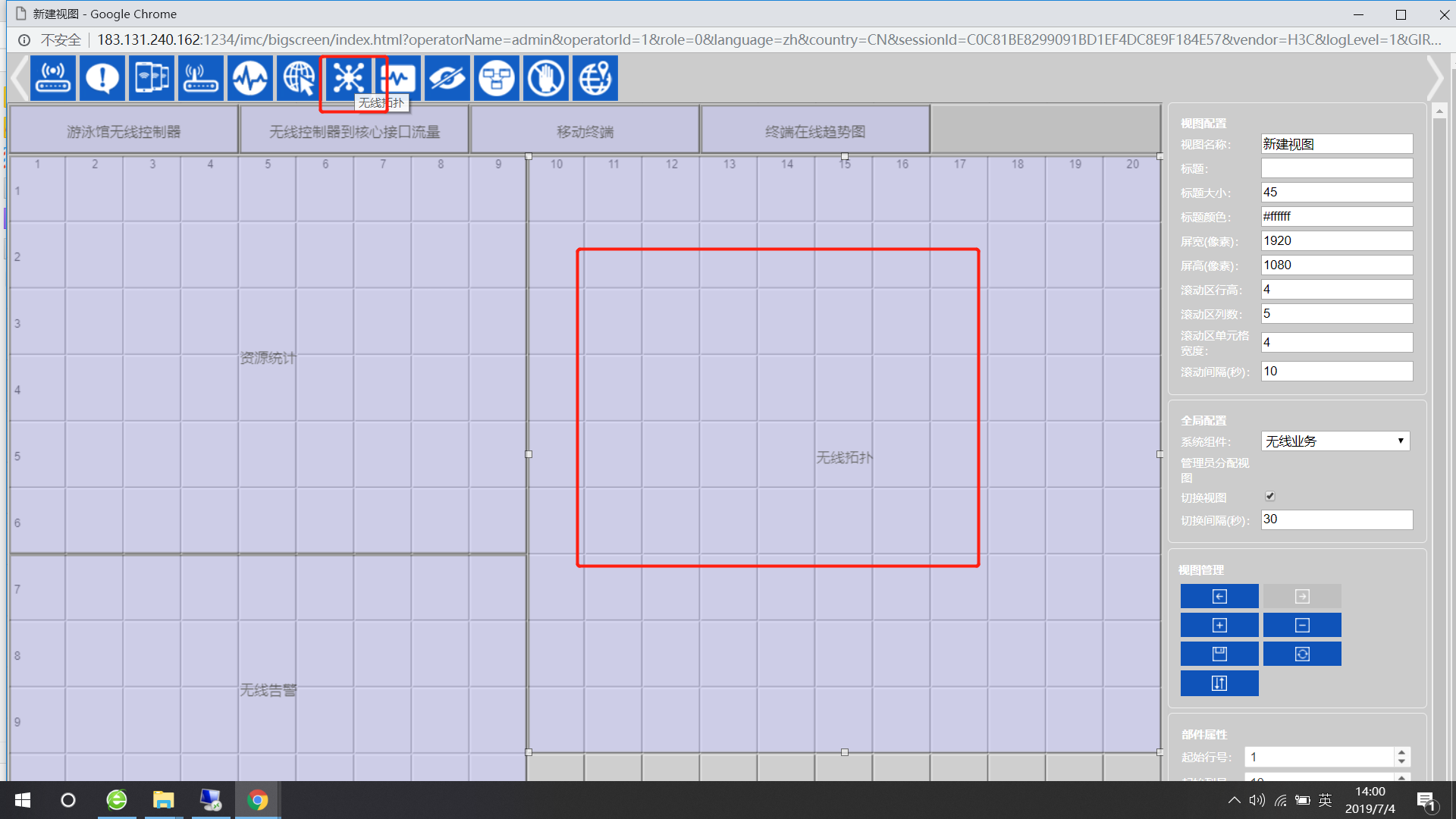Viewport: 1456px width, 819px height.
Task: Click the add view plus button
Action: click(1219, 625)
